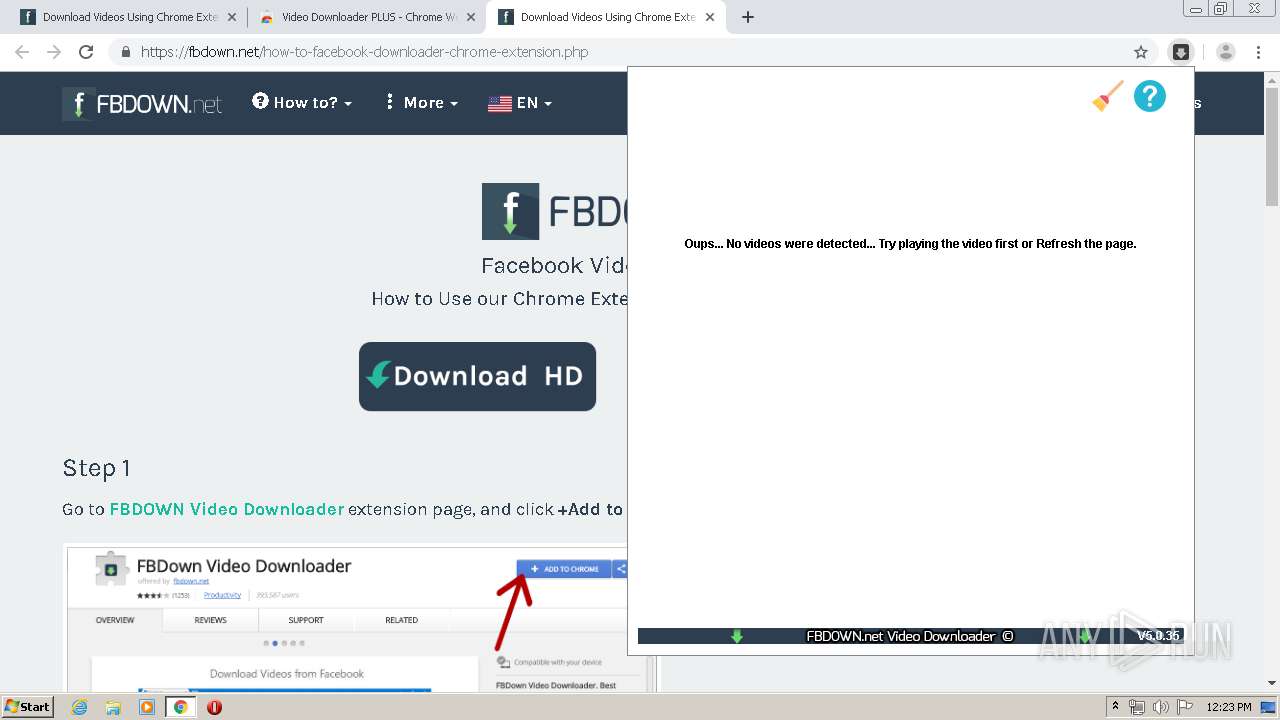This screenshot has height=720, width=1280.
Task: Click the Download HD button
Action: coord(477,376)
